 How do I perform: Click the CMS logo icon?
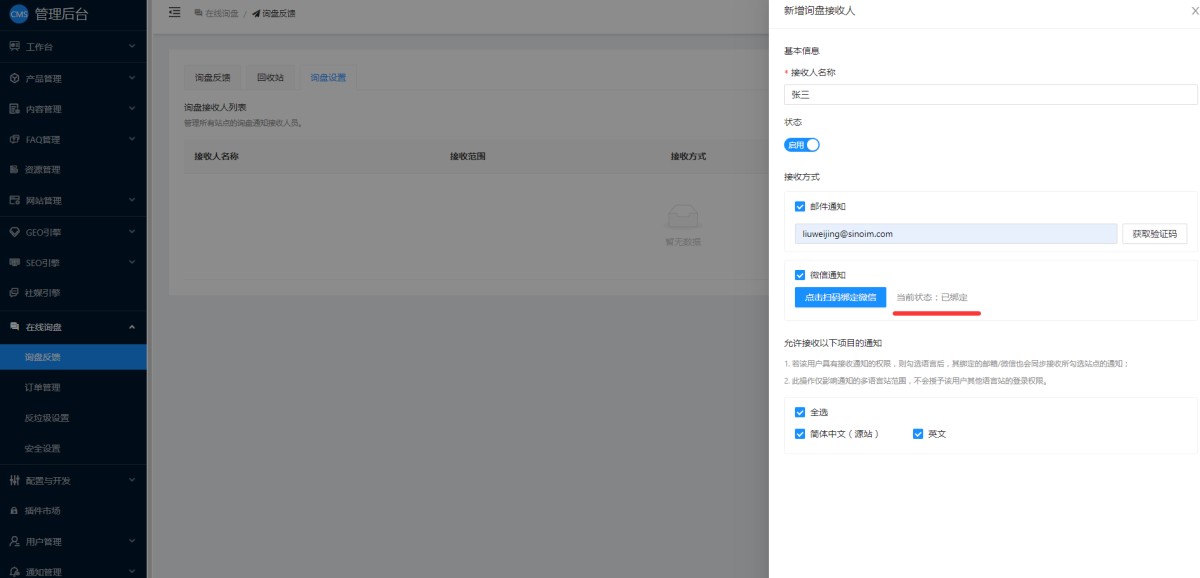(18, 13)
